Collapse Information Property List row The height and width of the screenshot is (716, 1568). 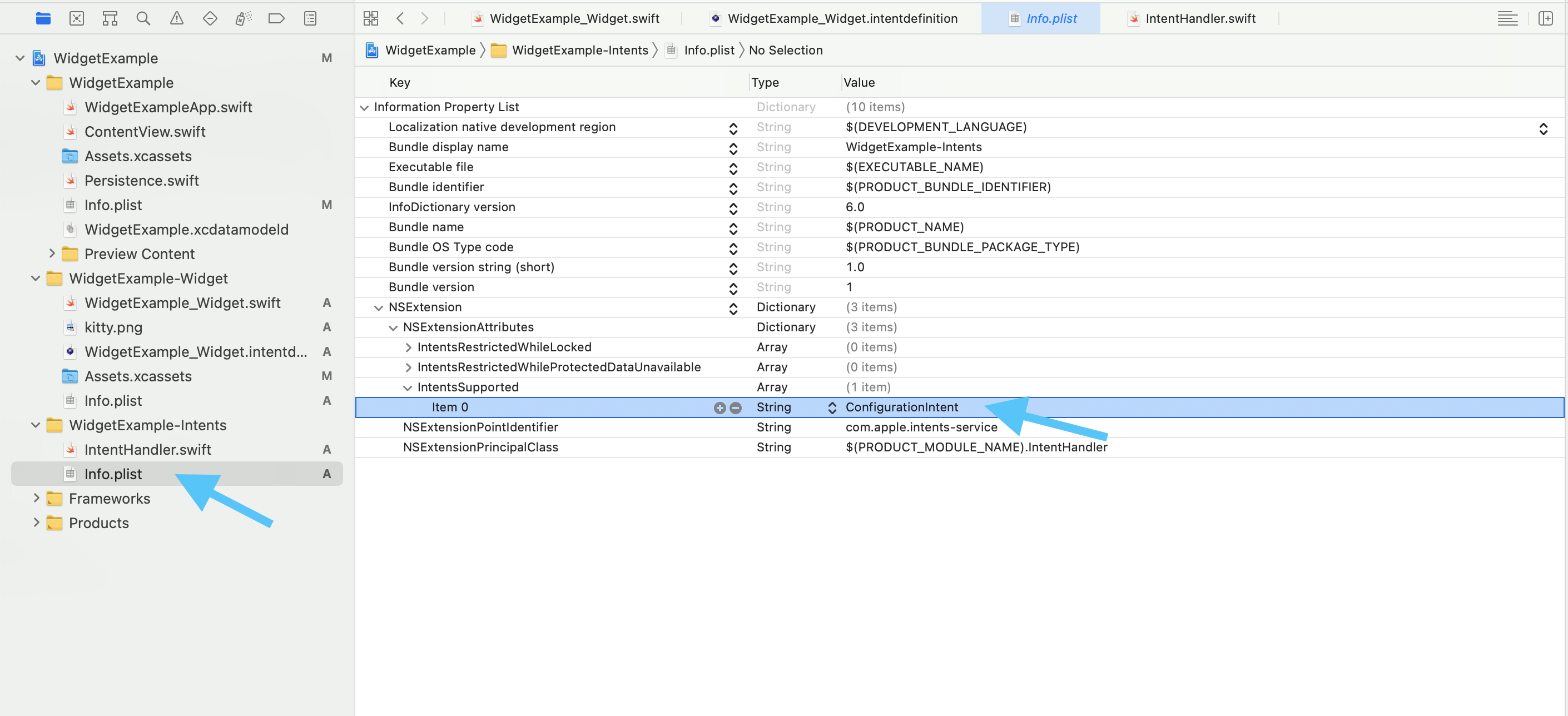[x=364, y=108]
